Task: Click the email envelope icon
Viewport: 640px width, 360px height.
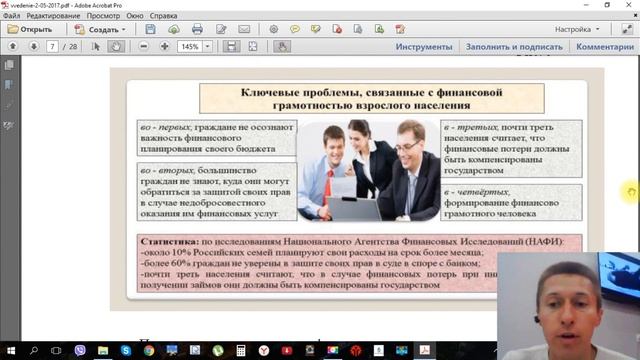Action: coord(244,29)
